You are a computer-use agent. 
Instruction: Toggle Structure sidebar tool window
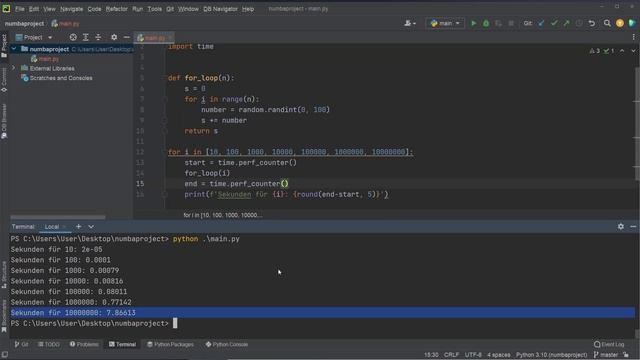coord(4,275)
